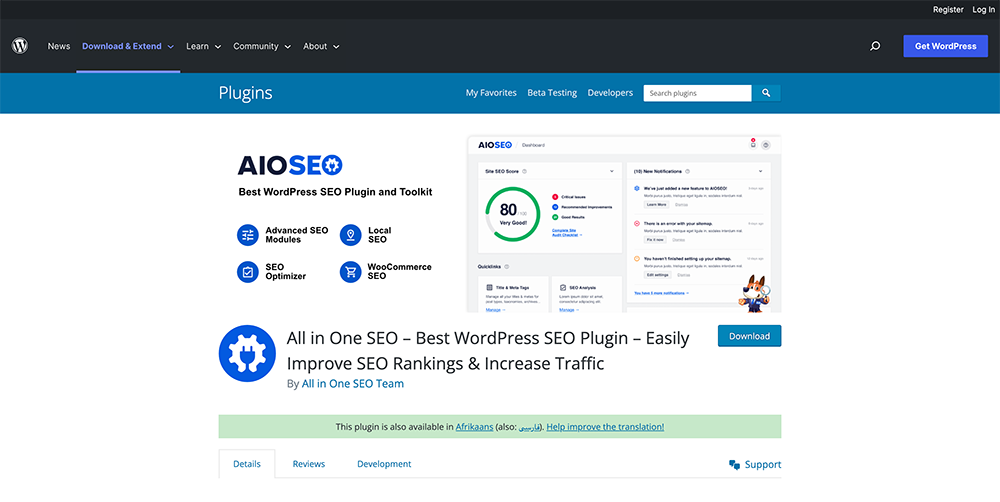Click Fix it now in dashboard preview
This screenshot has width=1000, height=502.
655,239
